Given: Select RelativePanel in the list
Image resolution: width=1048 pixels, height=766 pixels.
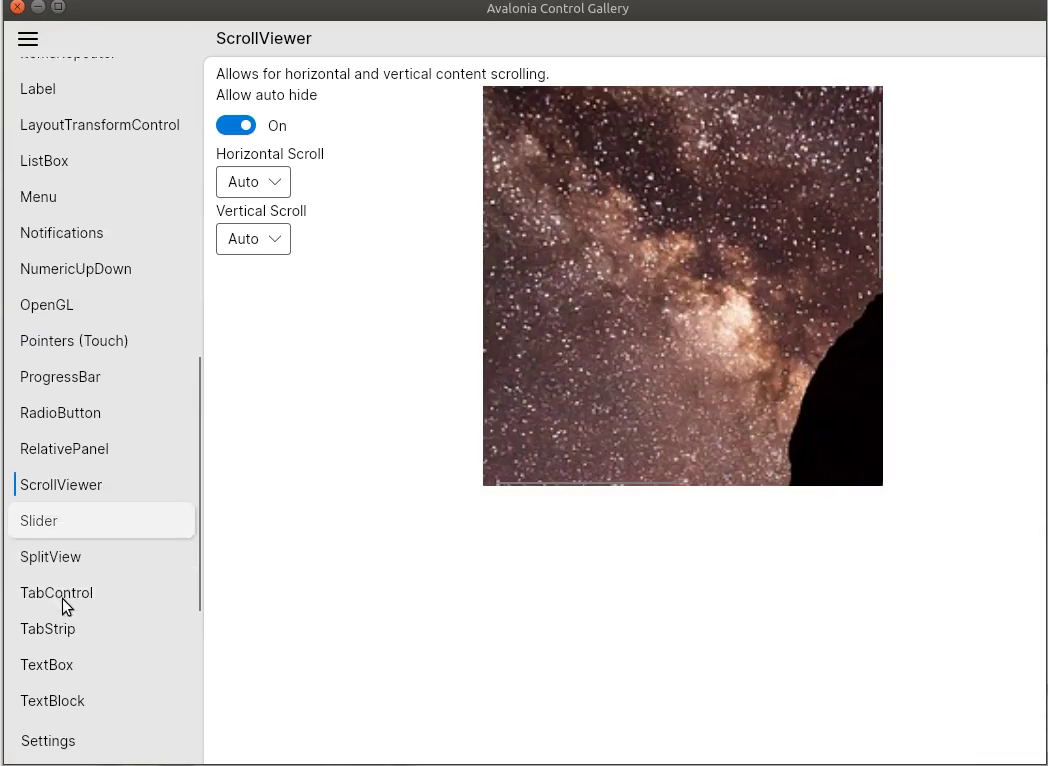Looking at the screenshot, I should pos(102,449).
